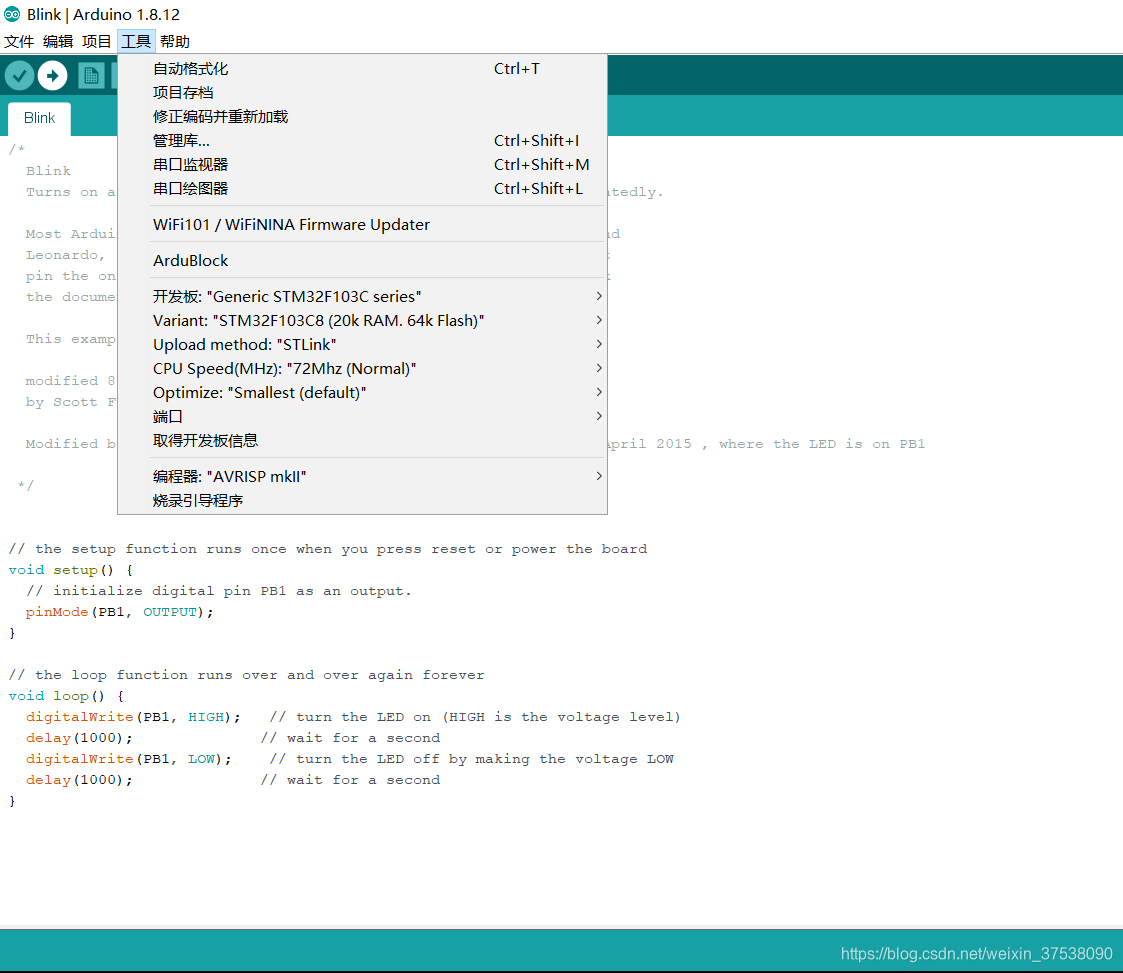Switch to the Blink sketch tab
This screenshot has width=1123, height=973.
click(39, 118)
